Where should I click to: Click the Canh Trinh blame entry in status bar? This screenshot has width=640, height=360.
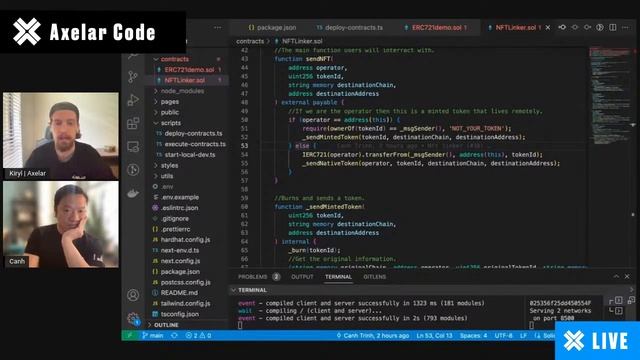pos(373,336)
